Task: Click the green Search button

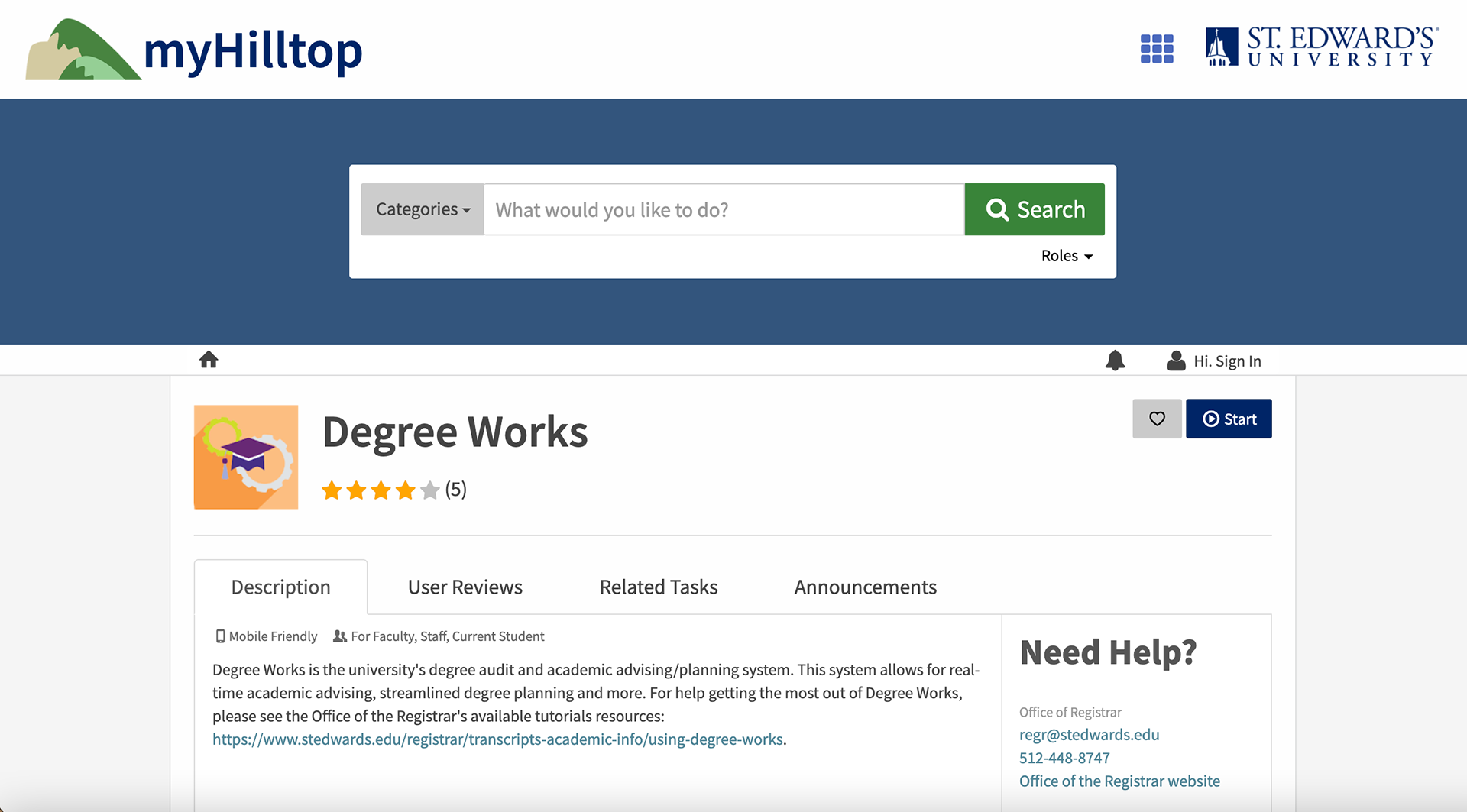Action: 1035,209
